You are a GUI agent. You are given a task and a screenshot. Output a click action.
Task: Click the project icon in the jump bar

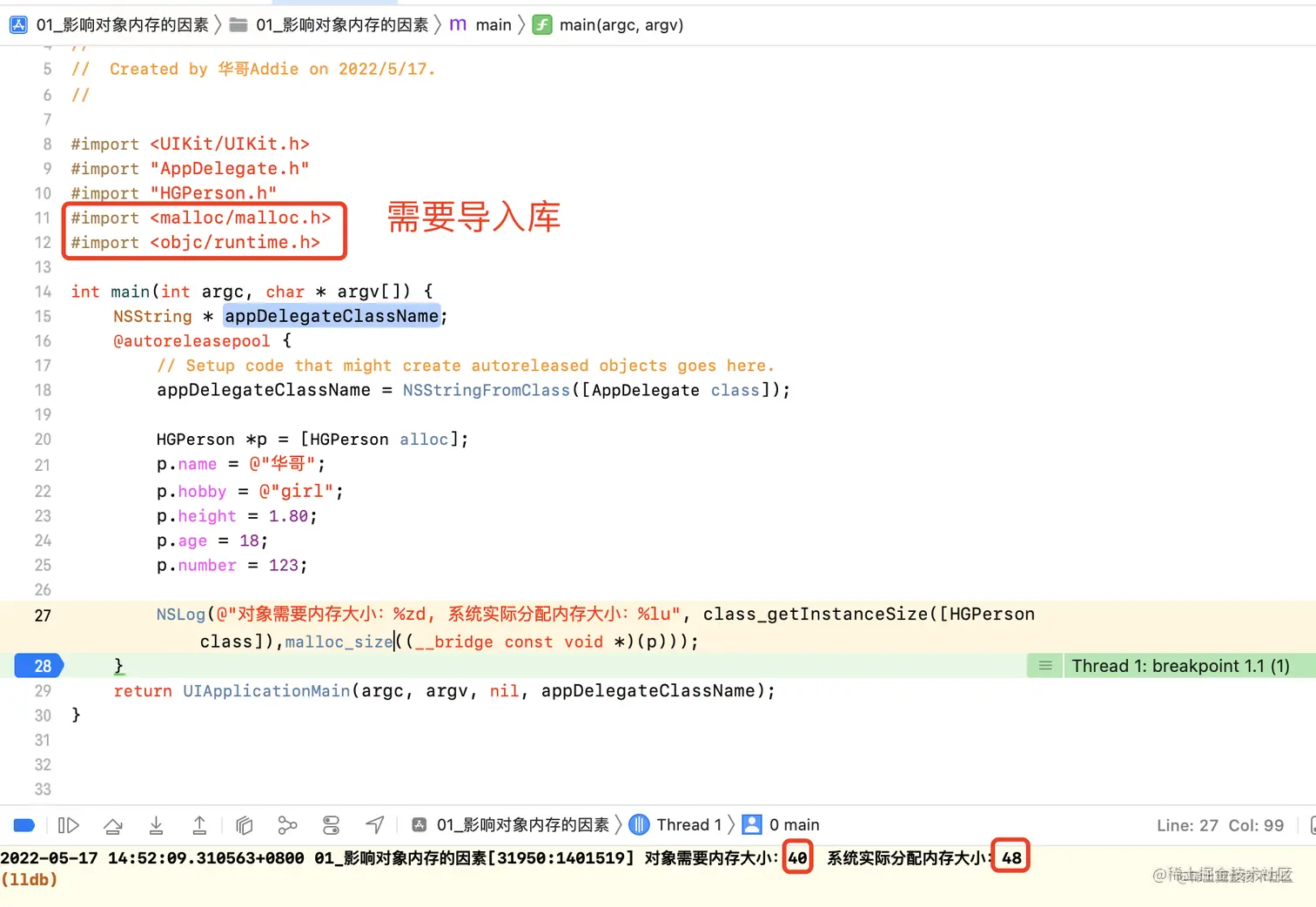[x=18, y=25]
